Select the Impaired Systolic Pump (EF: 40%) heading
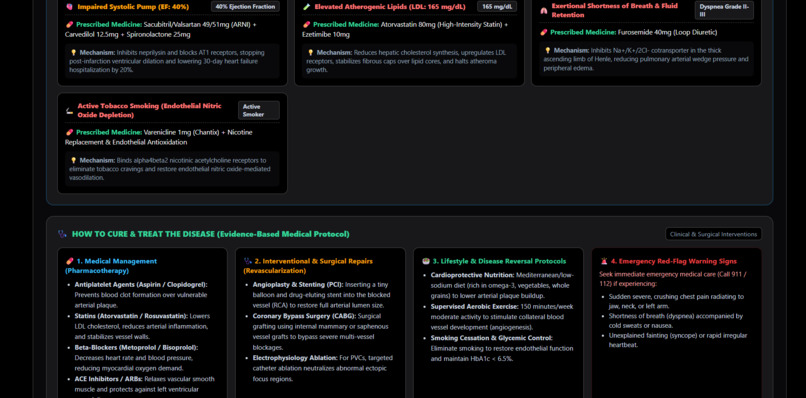This screenshot has width=806, height=398. click(133, 7)
